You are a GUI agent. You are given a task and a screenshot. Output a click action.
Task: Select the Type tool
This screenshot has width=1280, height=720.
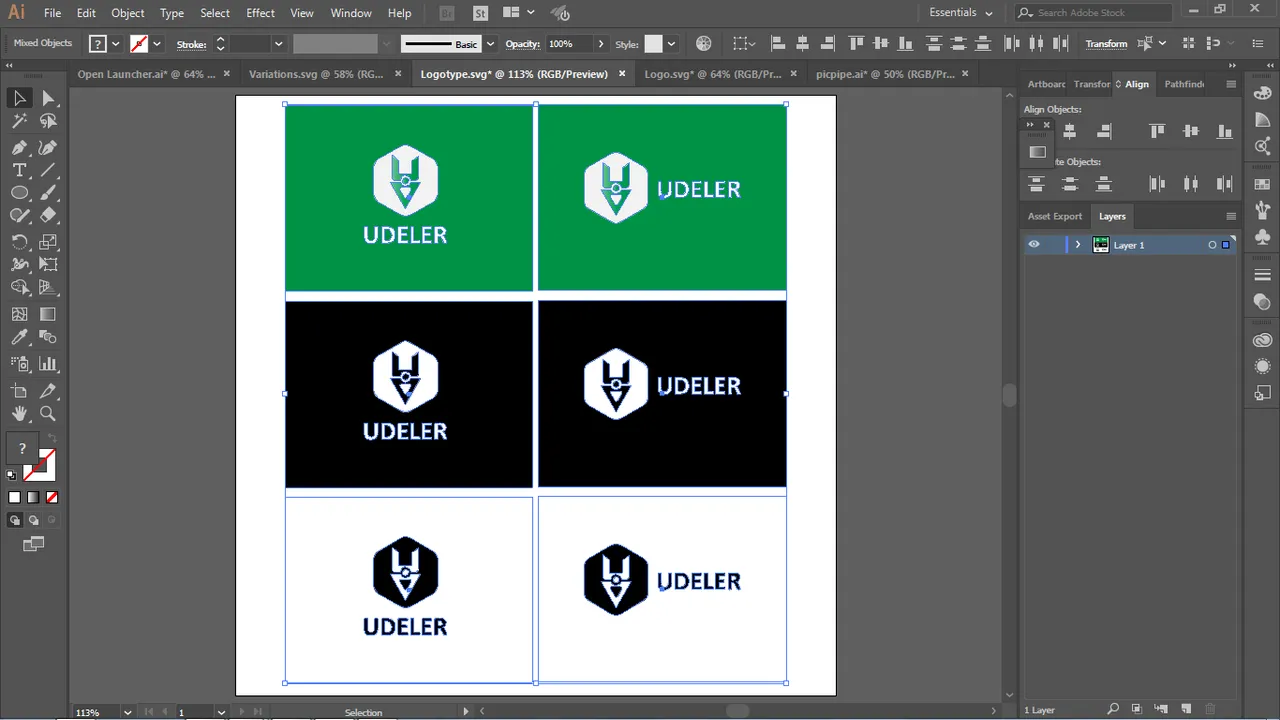pos(19,171)
